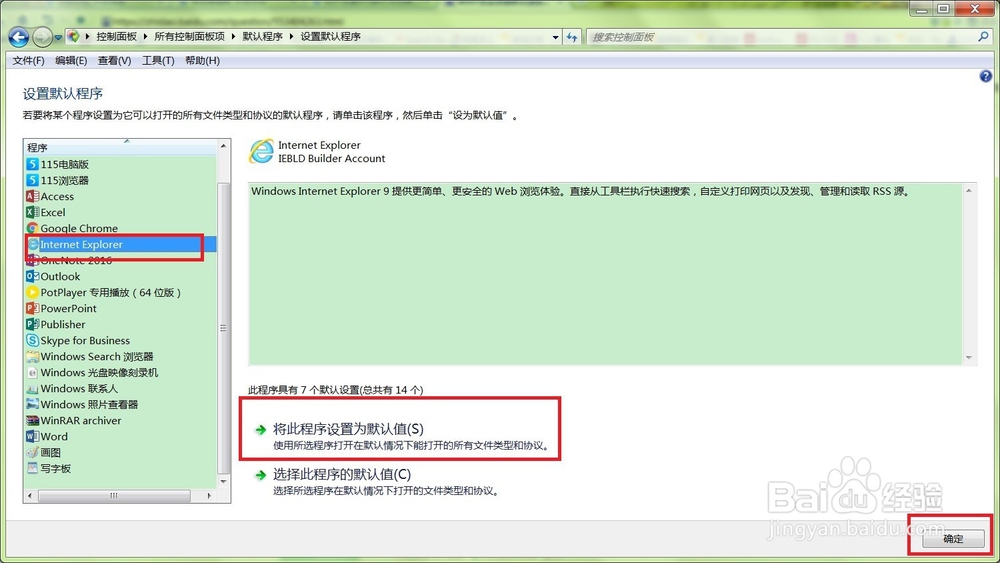Image resolution: width=1000 pixels, height=563 pixels.
Task: Click the Forward navigation arrow
Action: [x=42, y=38]
